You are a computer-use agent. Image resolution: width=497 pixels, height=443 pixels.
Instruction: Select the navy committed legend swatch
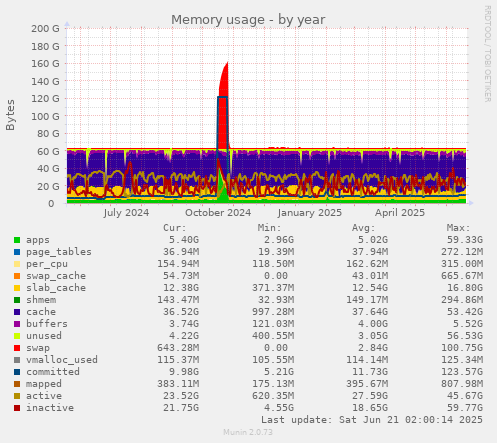click(x=17, y=372)
